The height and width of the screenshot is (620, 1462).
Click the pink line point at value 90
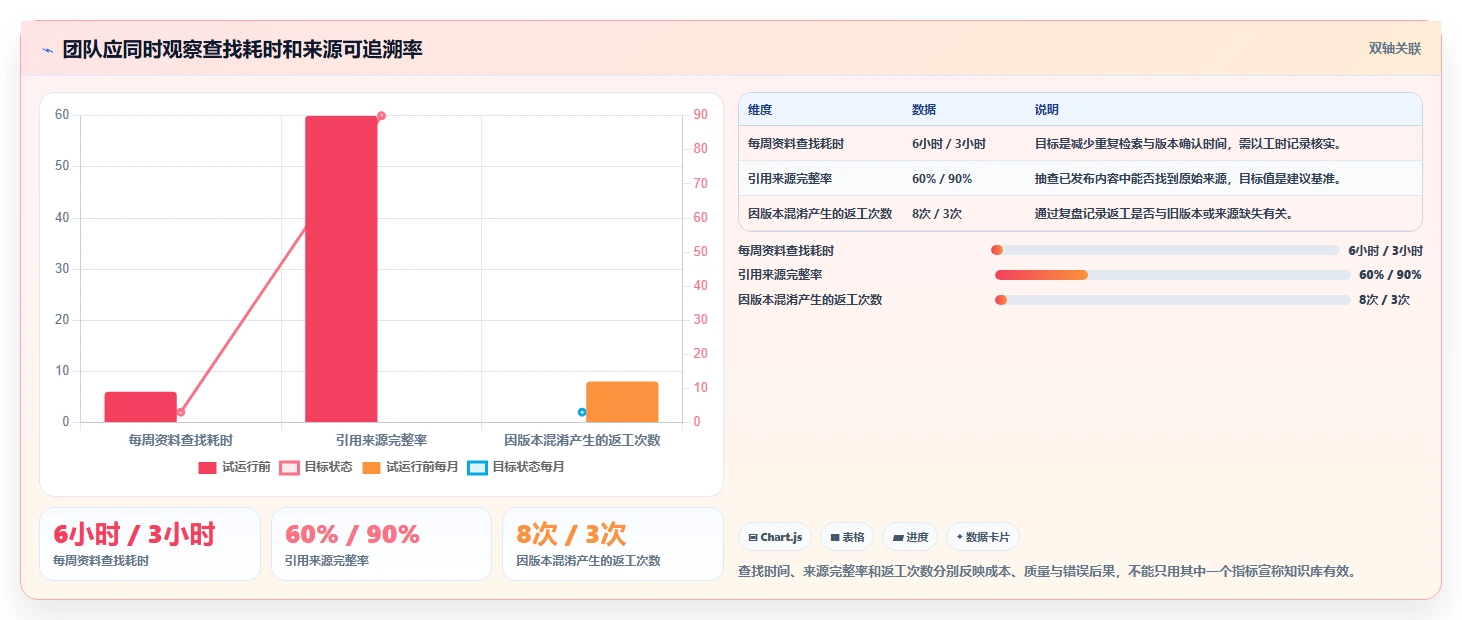pyautogui.click(x=381, y=116)
